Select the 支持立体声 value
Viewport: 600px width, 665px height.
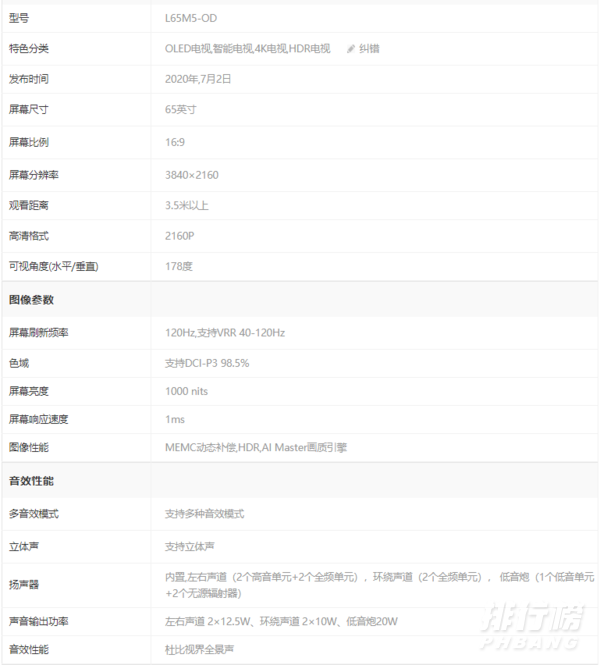pyautogui.click(x=190, y=546)
